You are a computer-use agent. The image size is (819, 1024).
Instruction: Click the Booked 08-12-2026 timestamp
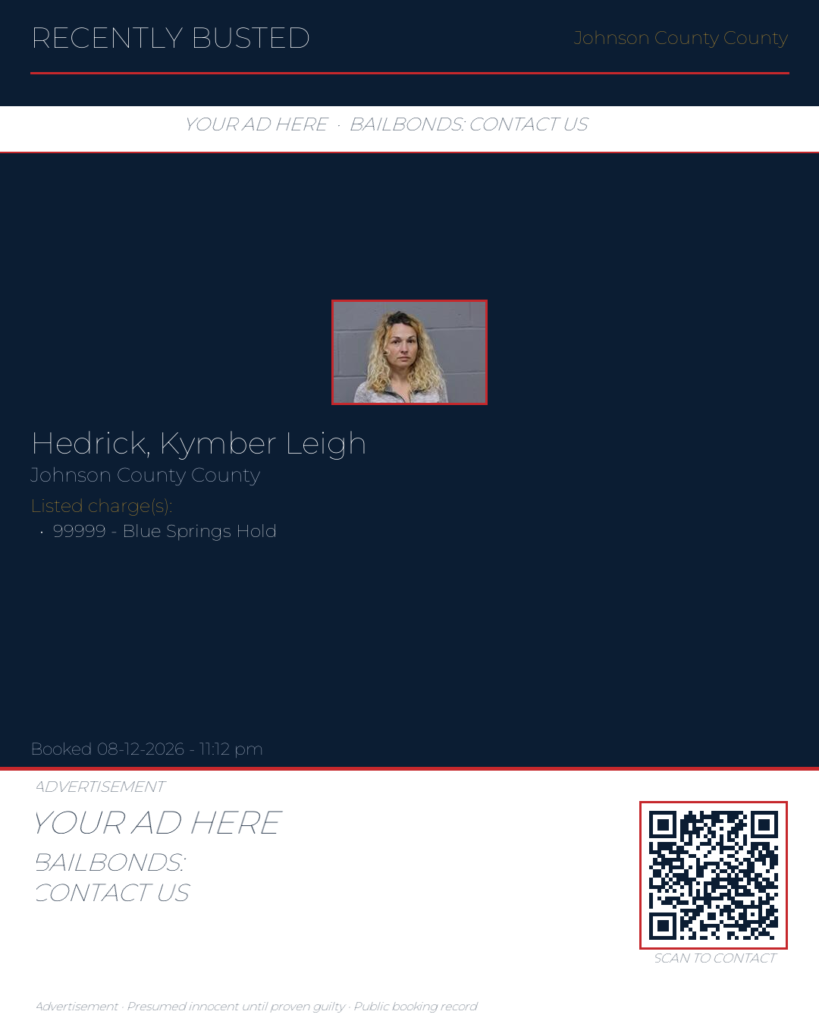pos(147,749)
